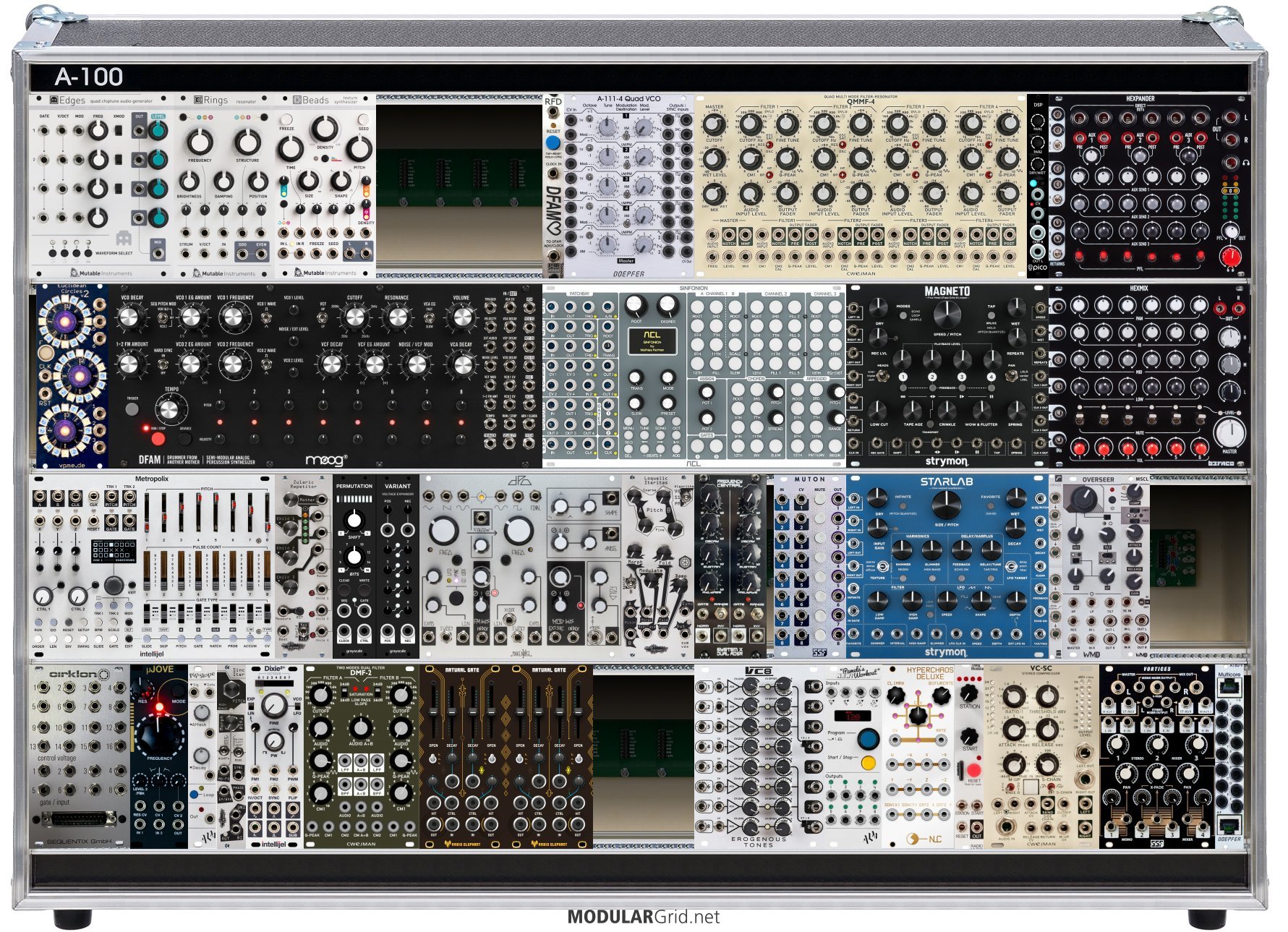Screen dimensions: 1288x932
Task: Flip the DFAM VCF HP/LP switch
Action: 323,318
